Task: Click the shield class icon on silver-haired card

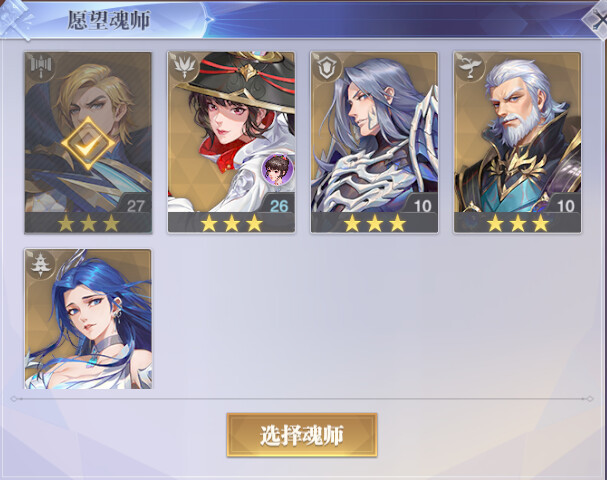Action: tap(327, 67)
